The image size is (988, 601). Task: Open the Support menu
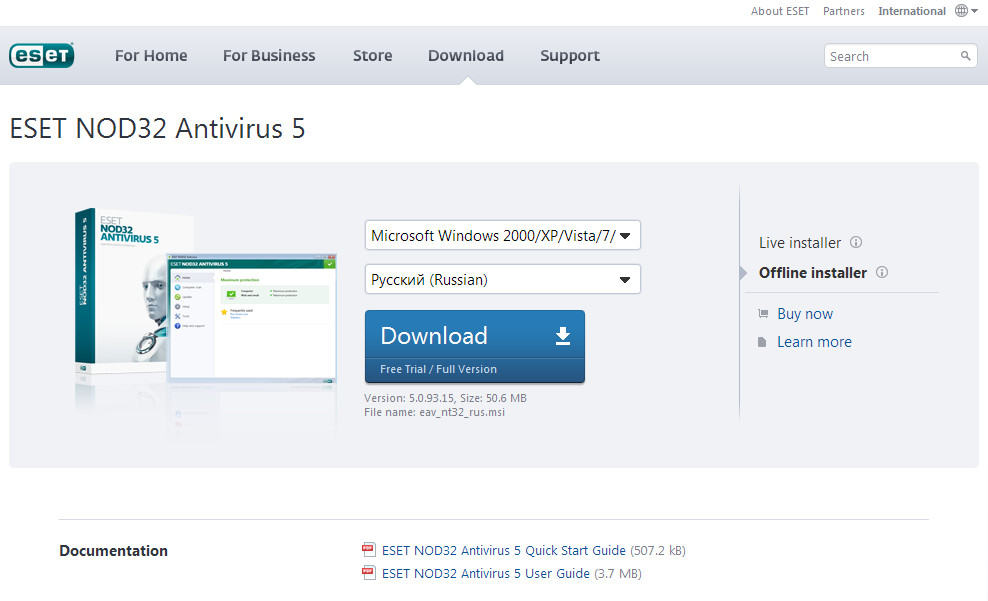(x=570, y=56)
